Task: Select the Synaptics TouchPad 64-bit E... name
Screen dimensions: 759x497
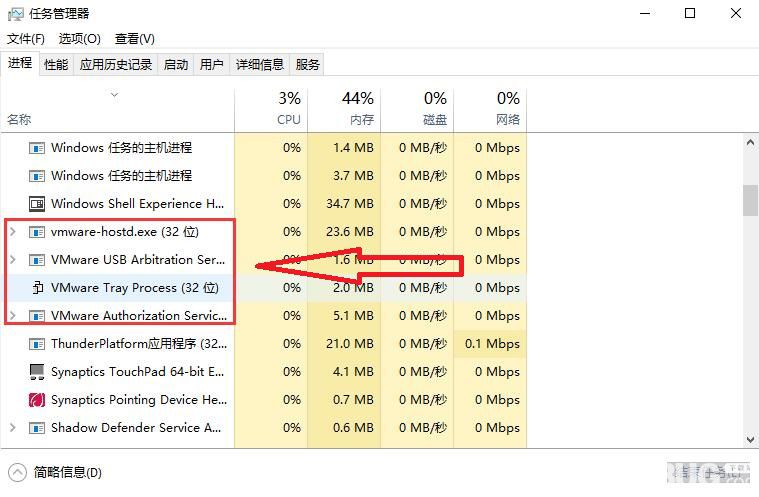Action: [x=137, y=372]
